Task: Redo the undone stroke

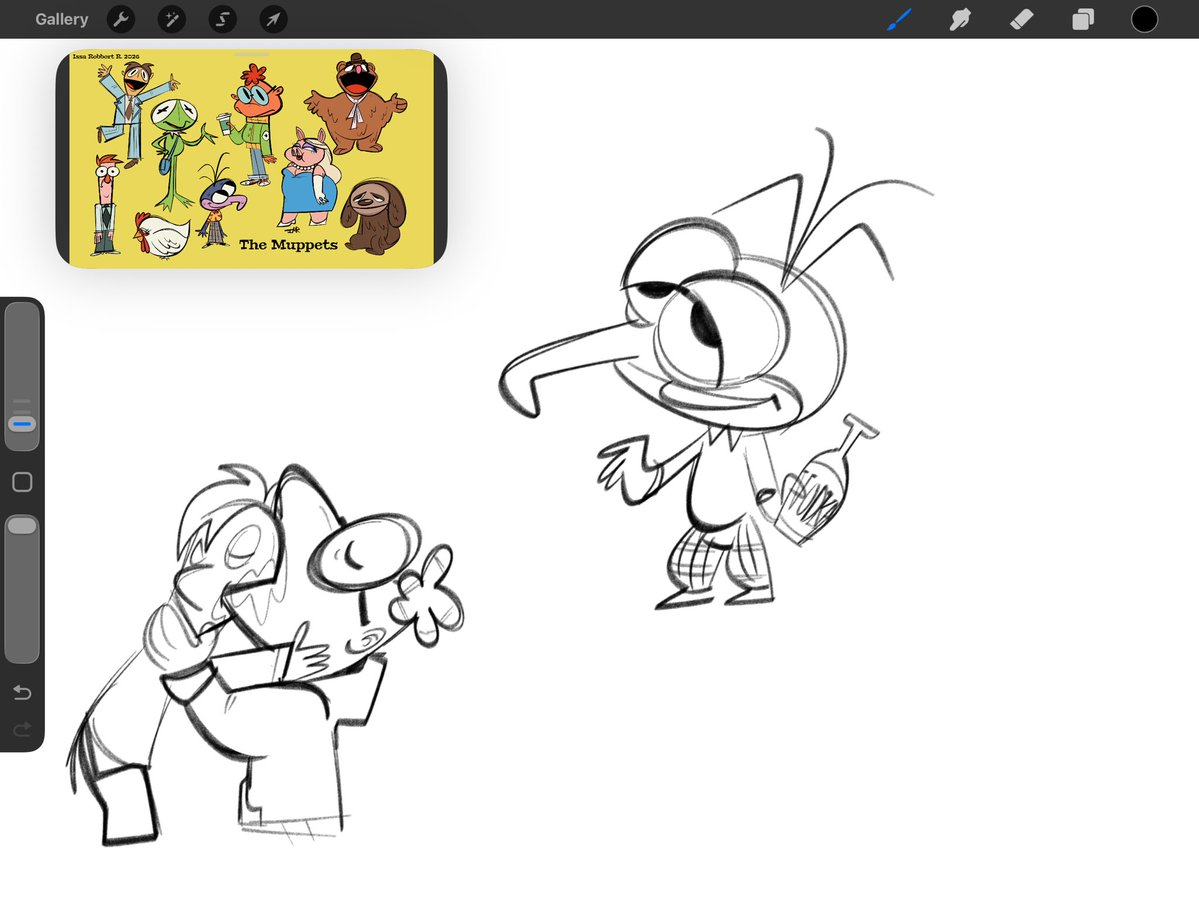Action: coord(22,729)
